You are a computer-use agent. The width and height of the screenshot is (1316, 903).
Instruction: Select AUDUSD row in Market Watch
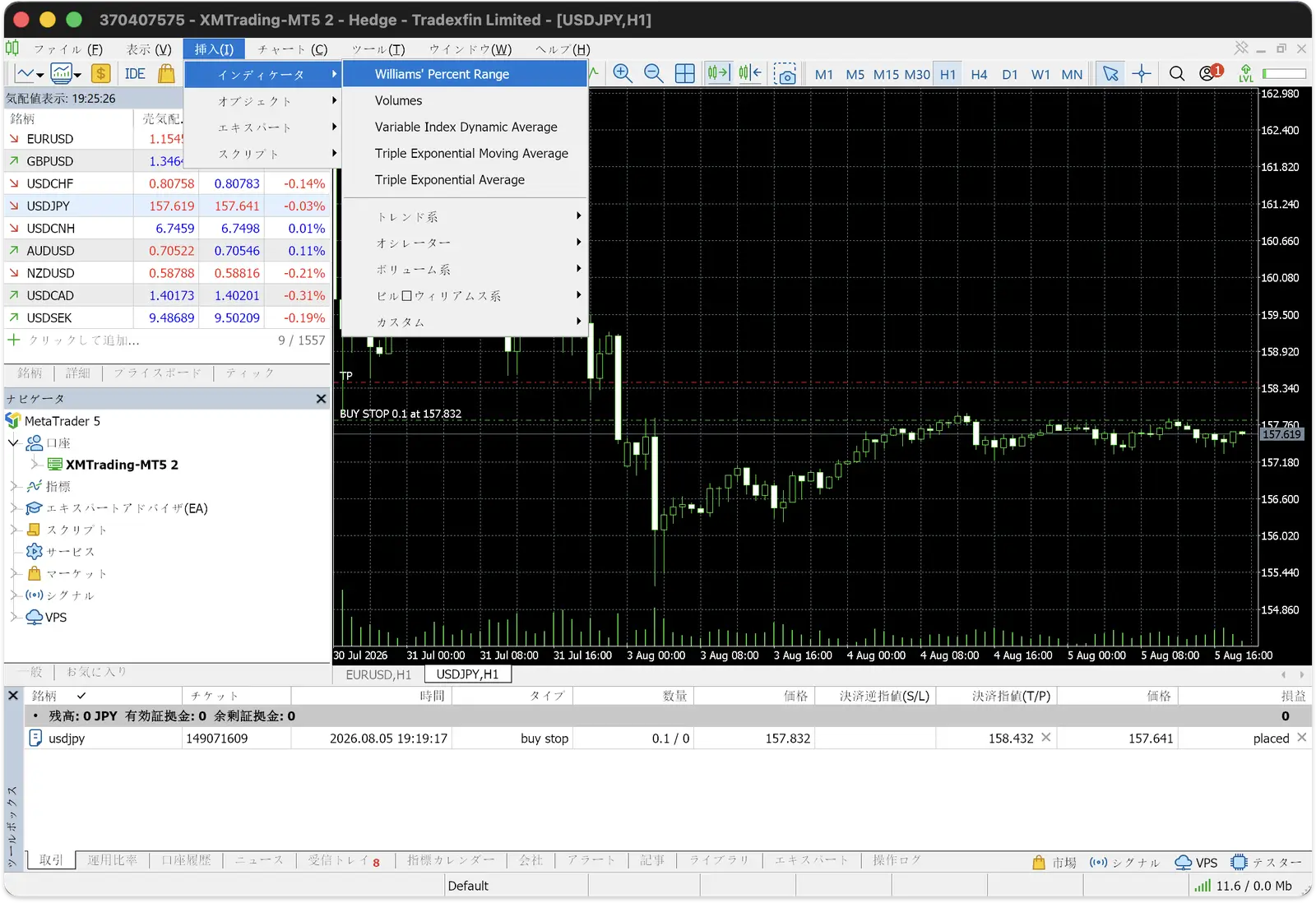tap(167, 251)
